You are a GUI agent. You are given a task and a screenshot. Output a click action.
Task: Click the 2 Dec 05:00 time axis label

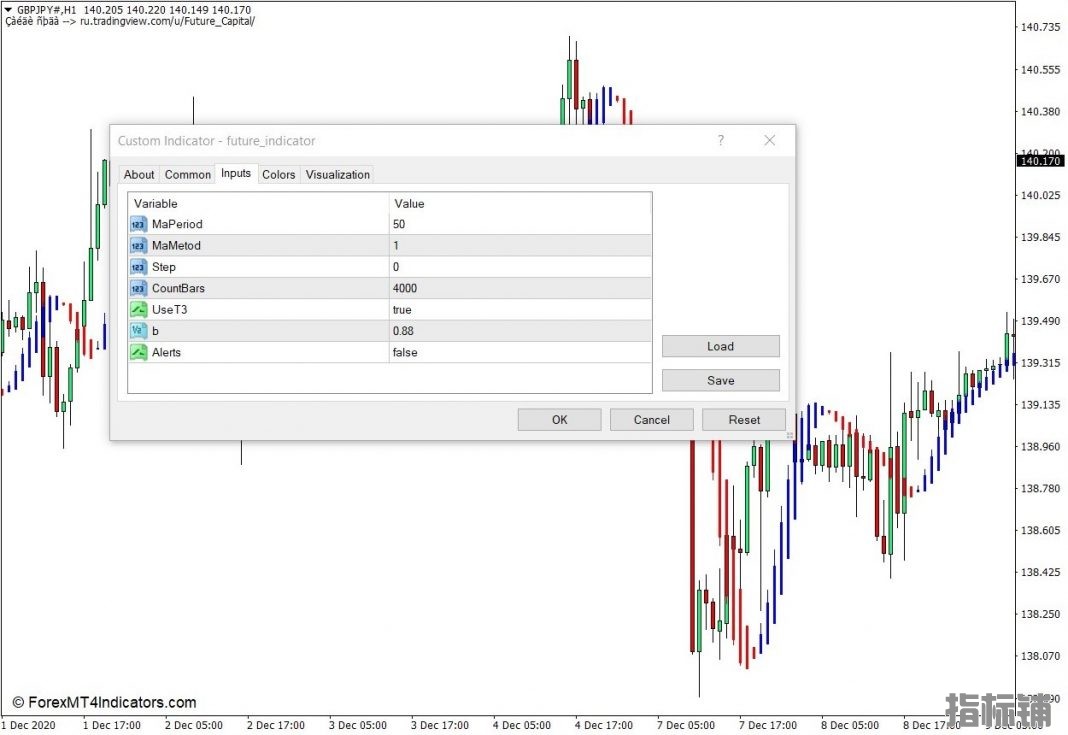pos(193,725)
